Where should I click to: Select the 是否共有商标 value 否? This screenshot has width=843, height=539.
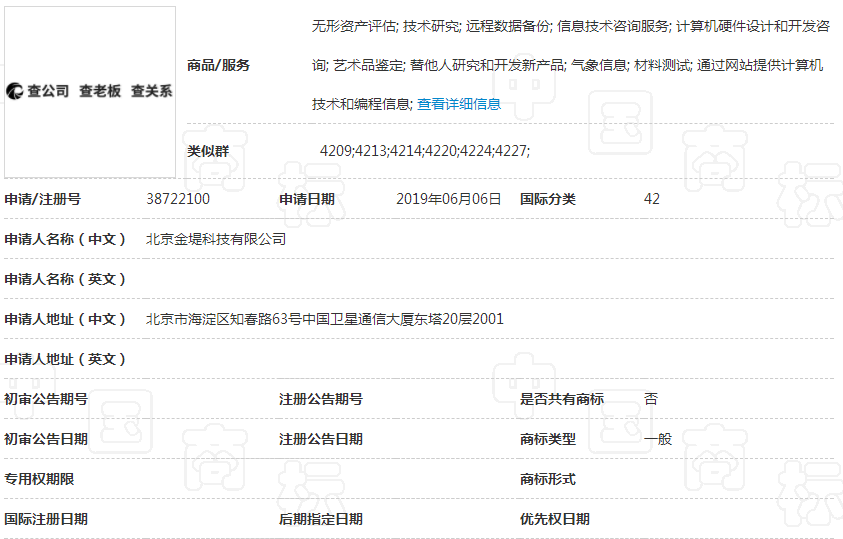tap(651, 399)
